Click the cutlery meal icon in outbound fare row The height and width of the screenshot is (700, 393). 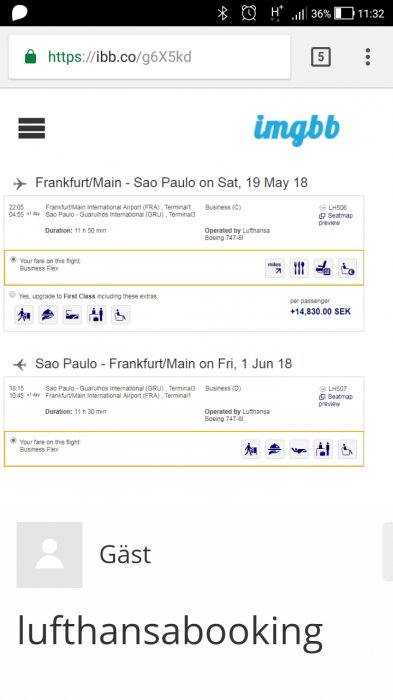click(299, 268)
